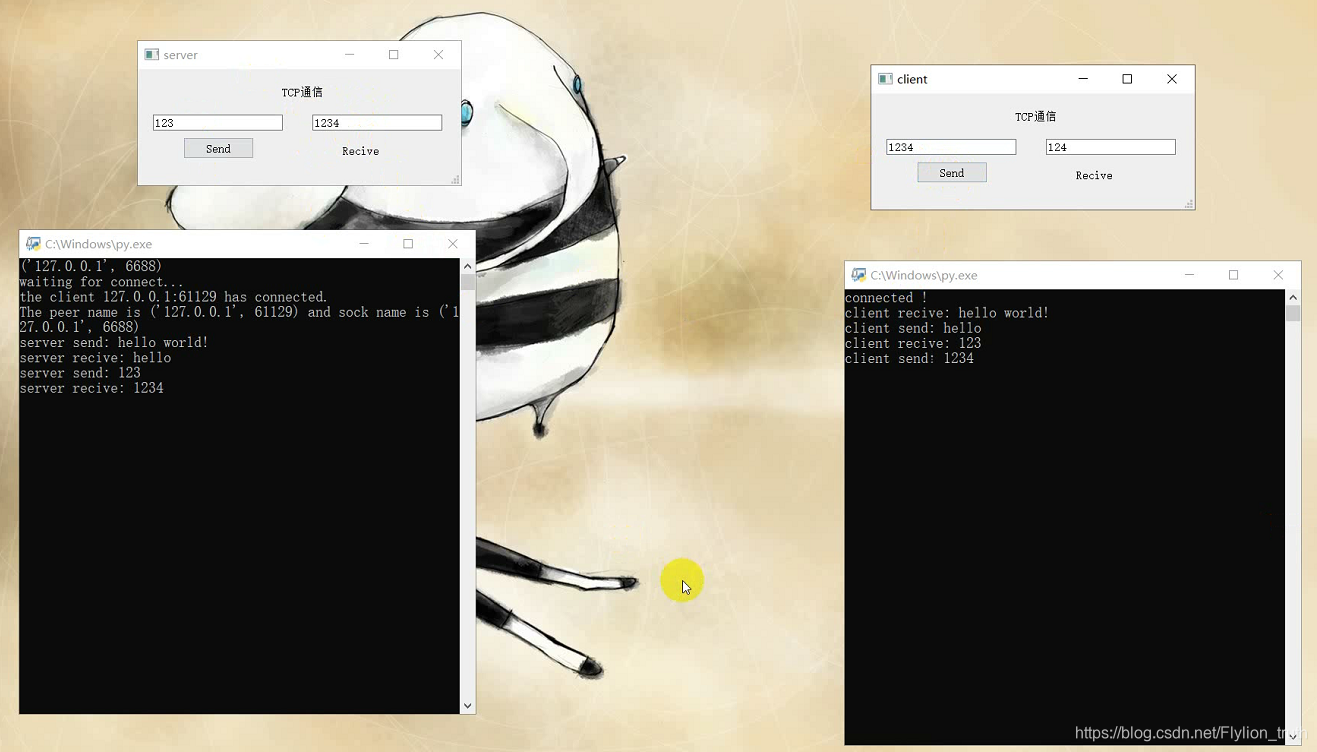Click the server receive field showing 1234
1317x752 pixels.
(376, 122)
